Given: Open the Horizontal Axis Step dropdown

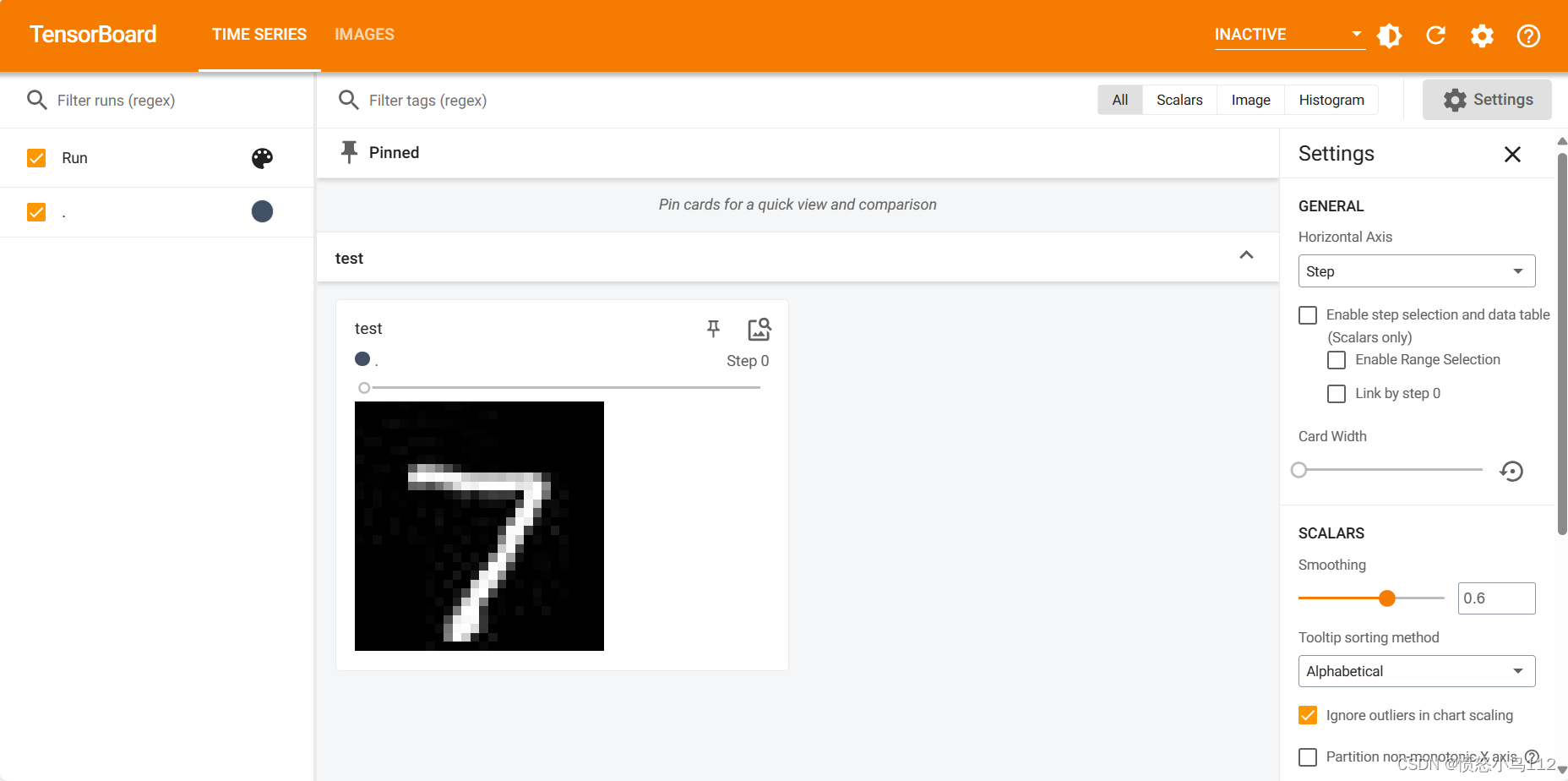Looking at the screenshot, I should [1417, 271].
